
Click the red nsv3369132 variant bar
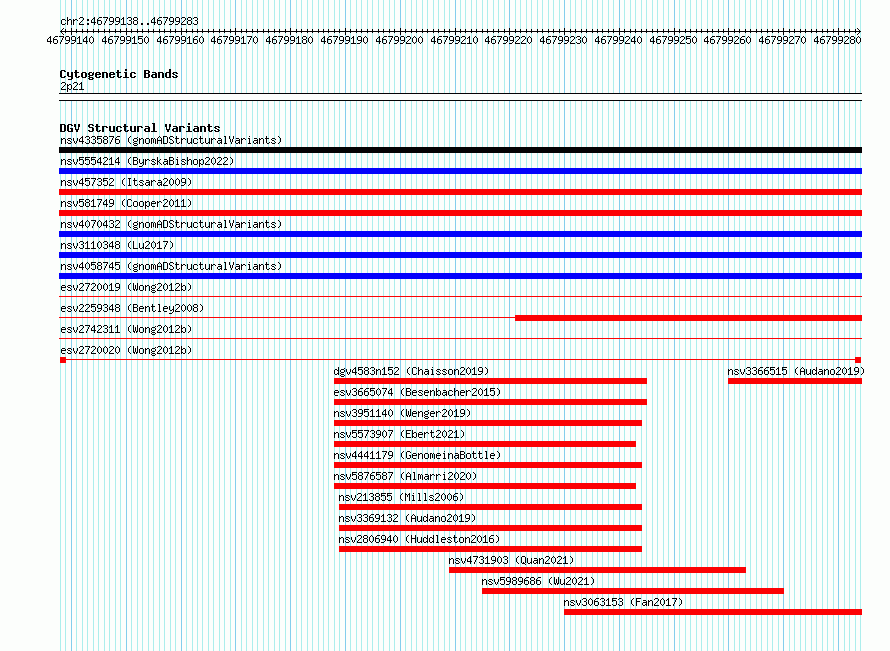pos(490,528)
